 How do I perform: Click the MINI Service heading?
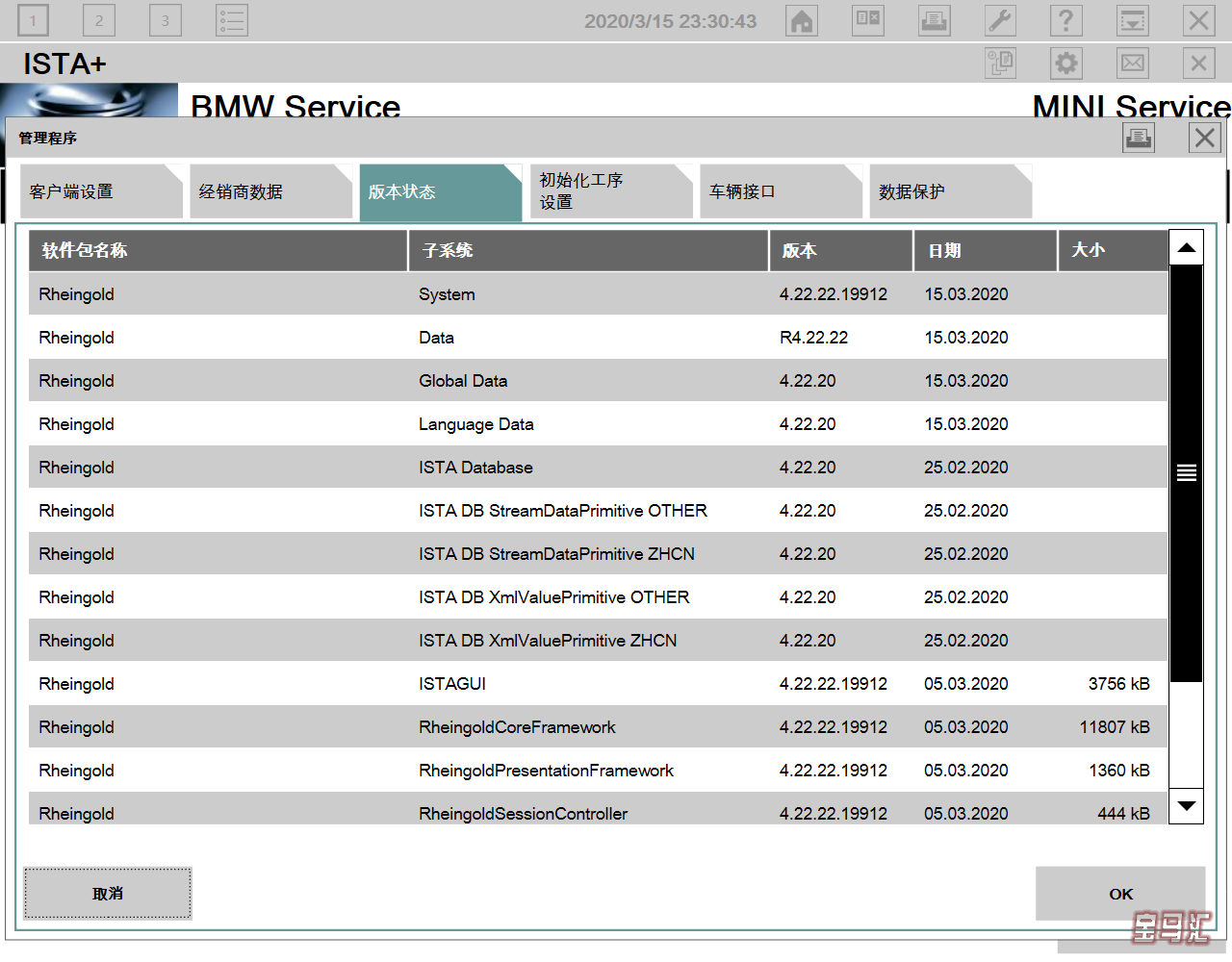pos(1131,104)
